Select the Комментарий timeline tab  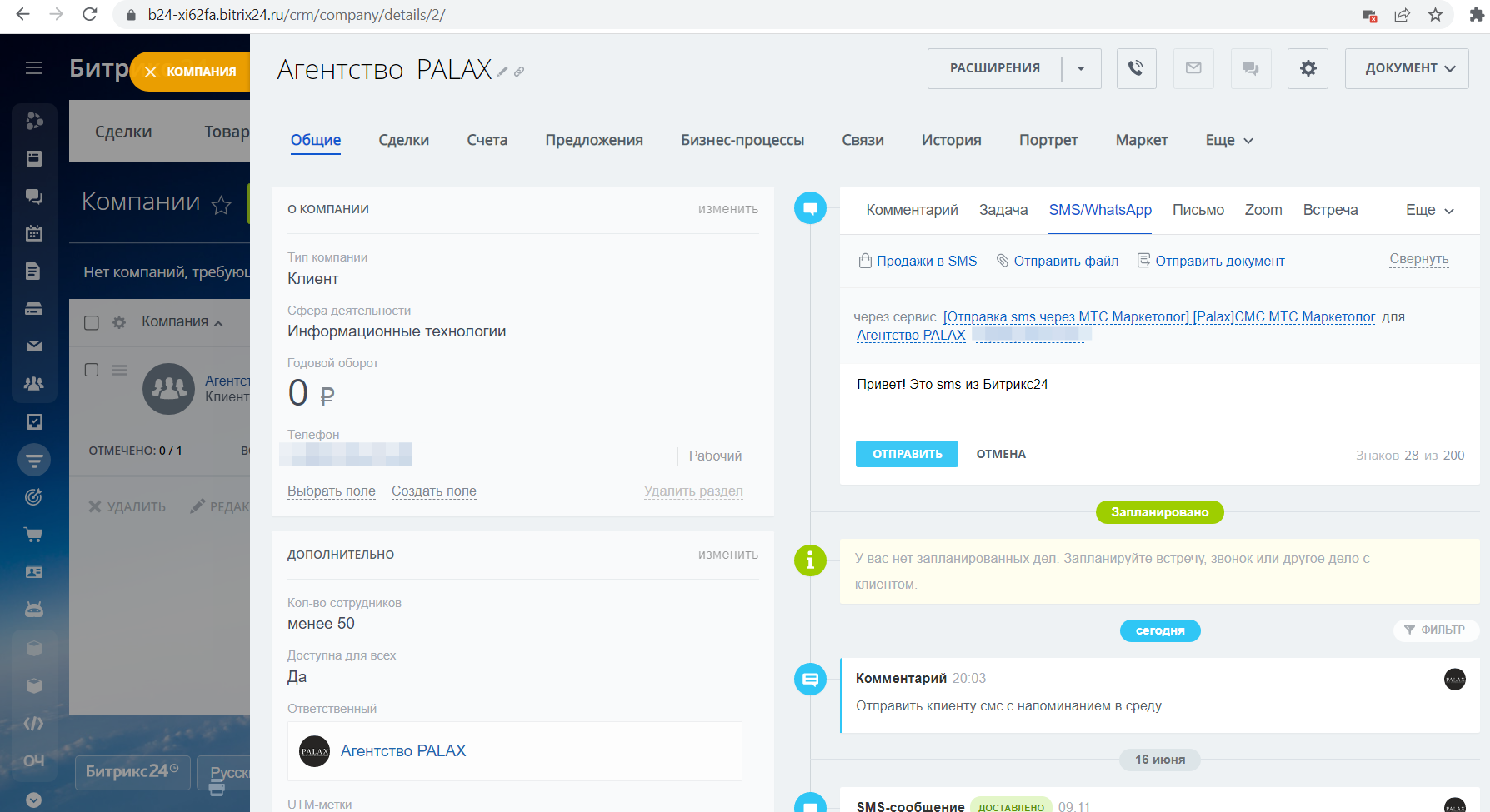[x=912, y=210]
